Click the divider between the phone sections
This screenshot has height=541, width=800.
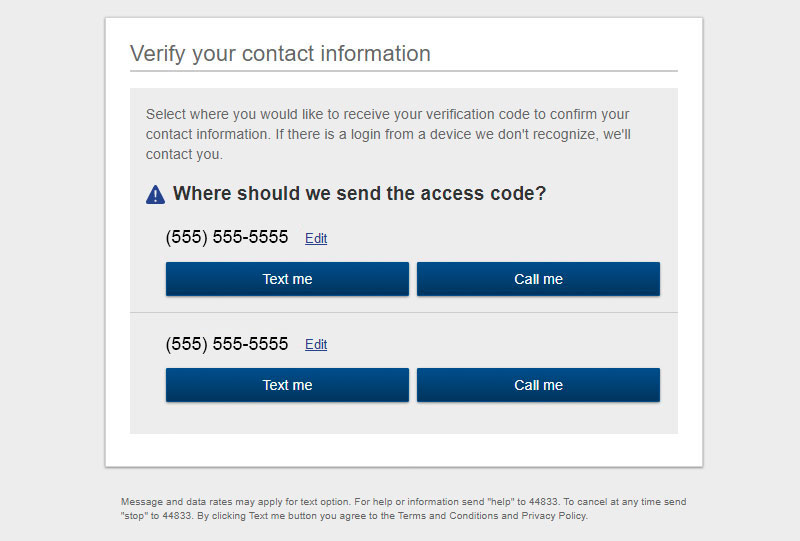pyautogui.click(x=404, y=312)
